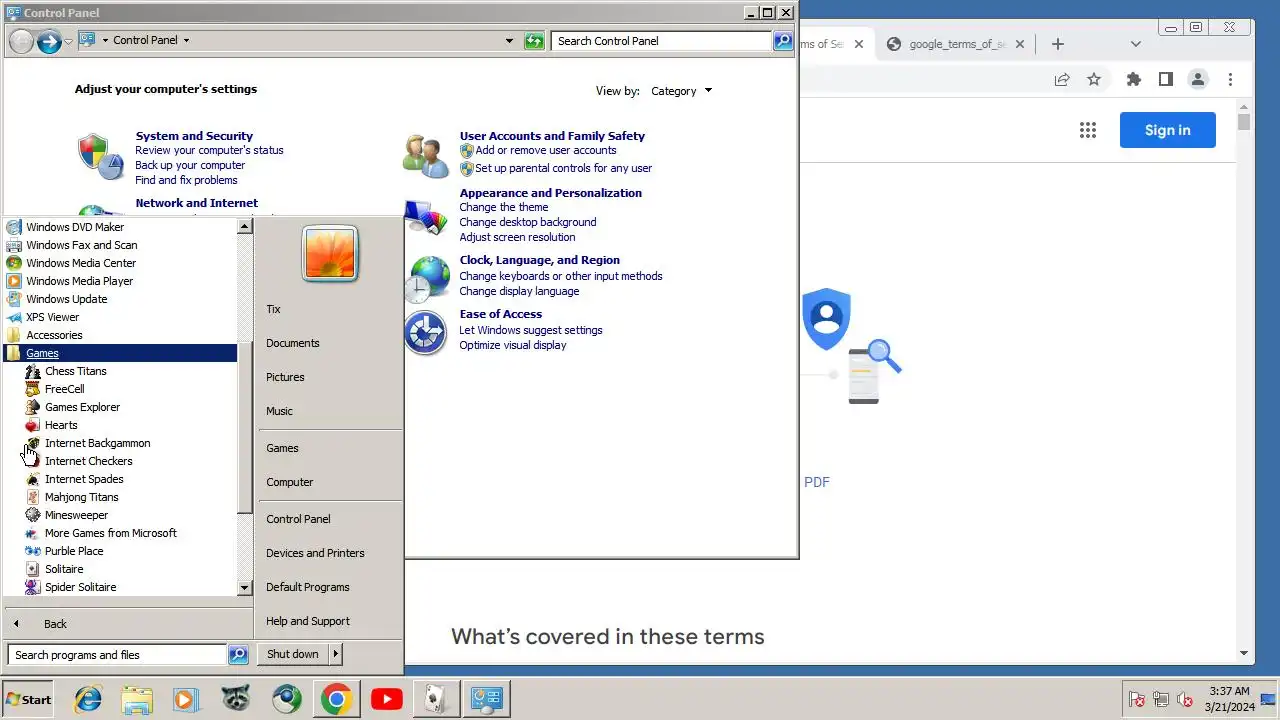The width and height of the screenshot is (1280, 720).
Task: Start Hearts game icon
Action: click(33, 425)
